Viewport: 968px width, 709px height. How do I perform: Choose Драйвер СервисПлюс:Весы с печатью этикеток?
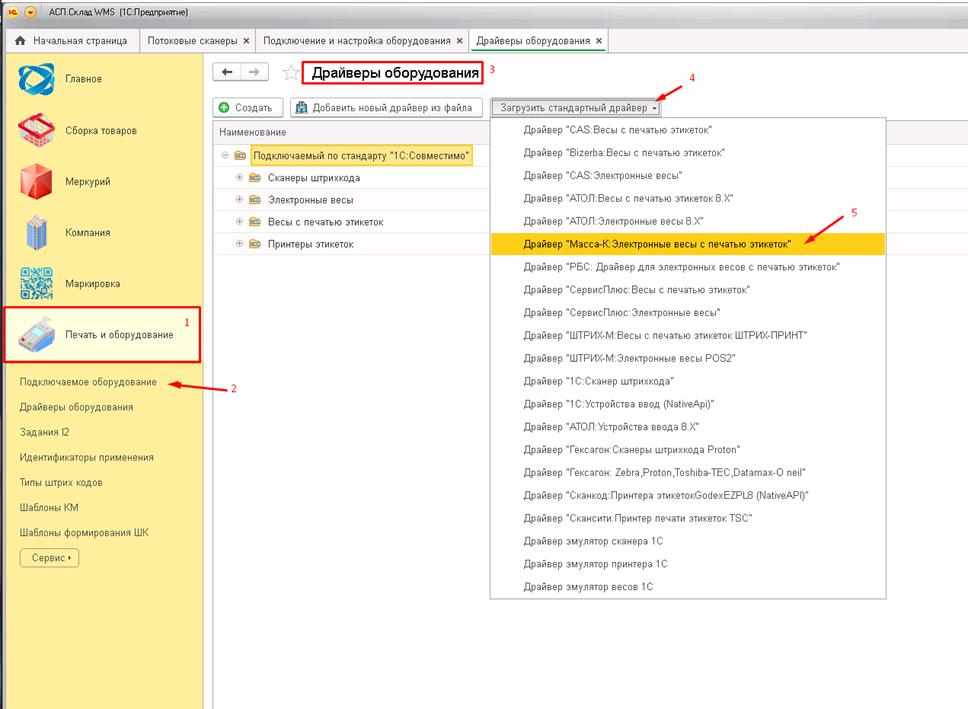(688, 290)
